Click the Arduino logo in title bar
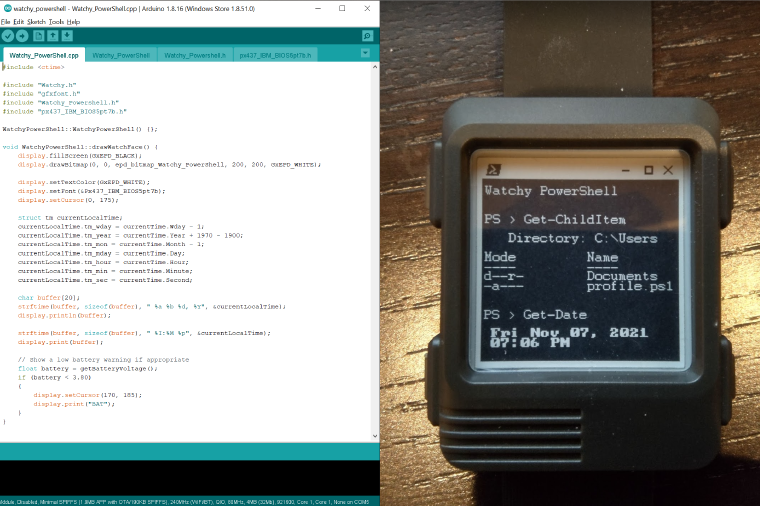760x506 pixels. (x=7, y=8)
